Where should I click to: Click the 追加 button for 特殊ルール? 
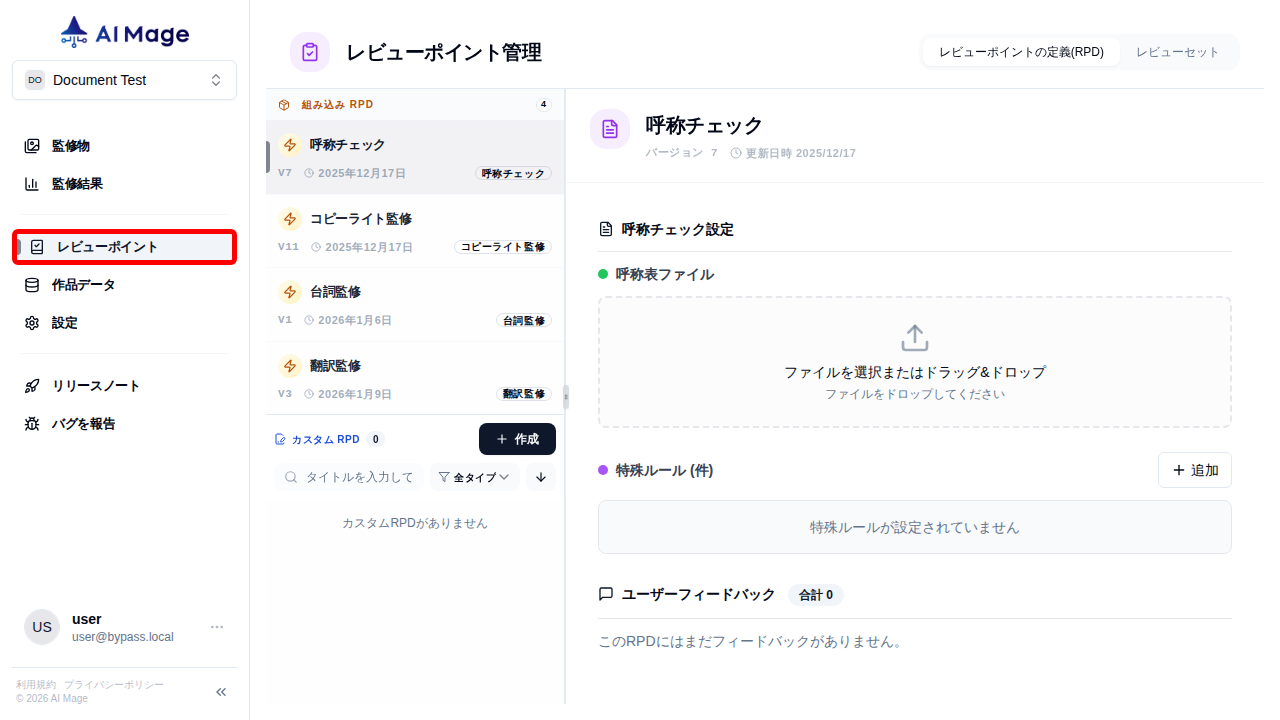pos(1194,470)
